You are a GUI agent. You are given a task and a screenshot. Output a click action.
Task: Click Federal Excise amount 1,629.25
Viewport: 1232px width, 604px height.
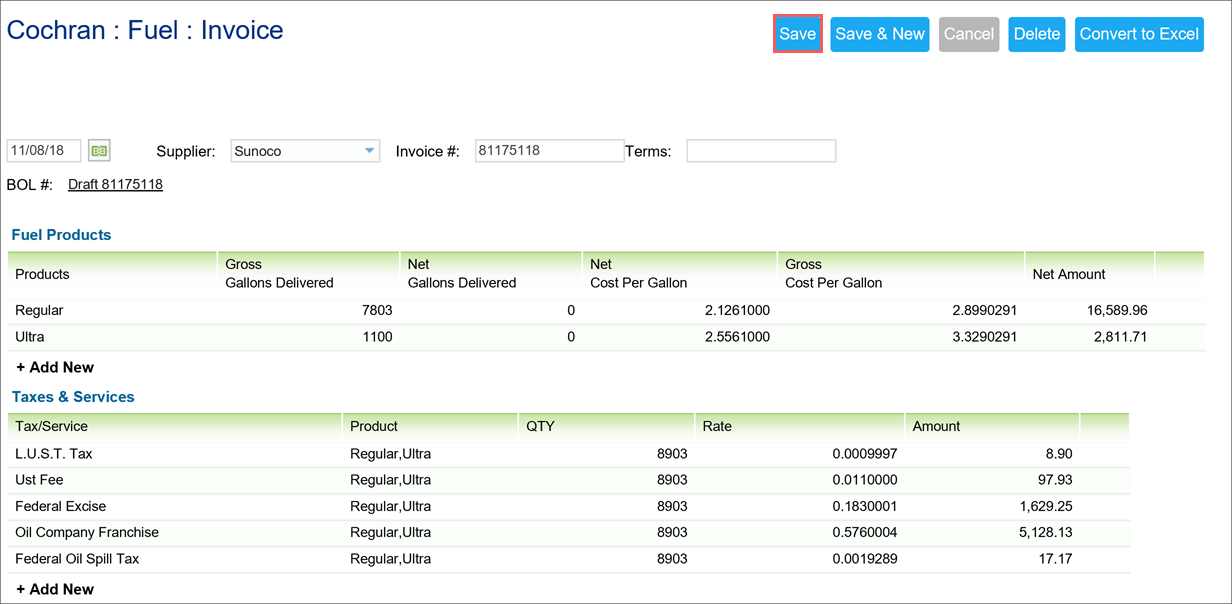[x=1046, y=506]
